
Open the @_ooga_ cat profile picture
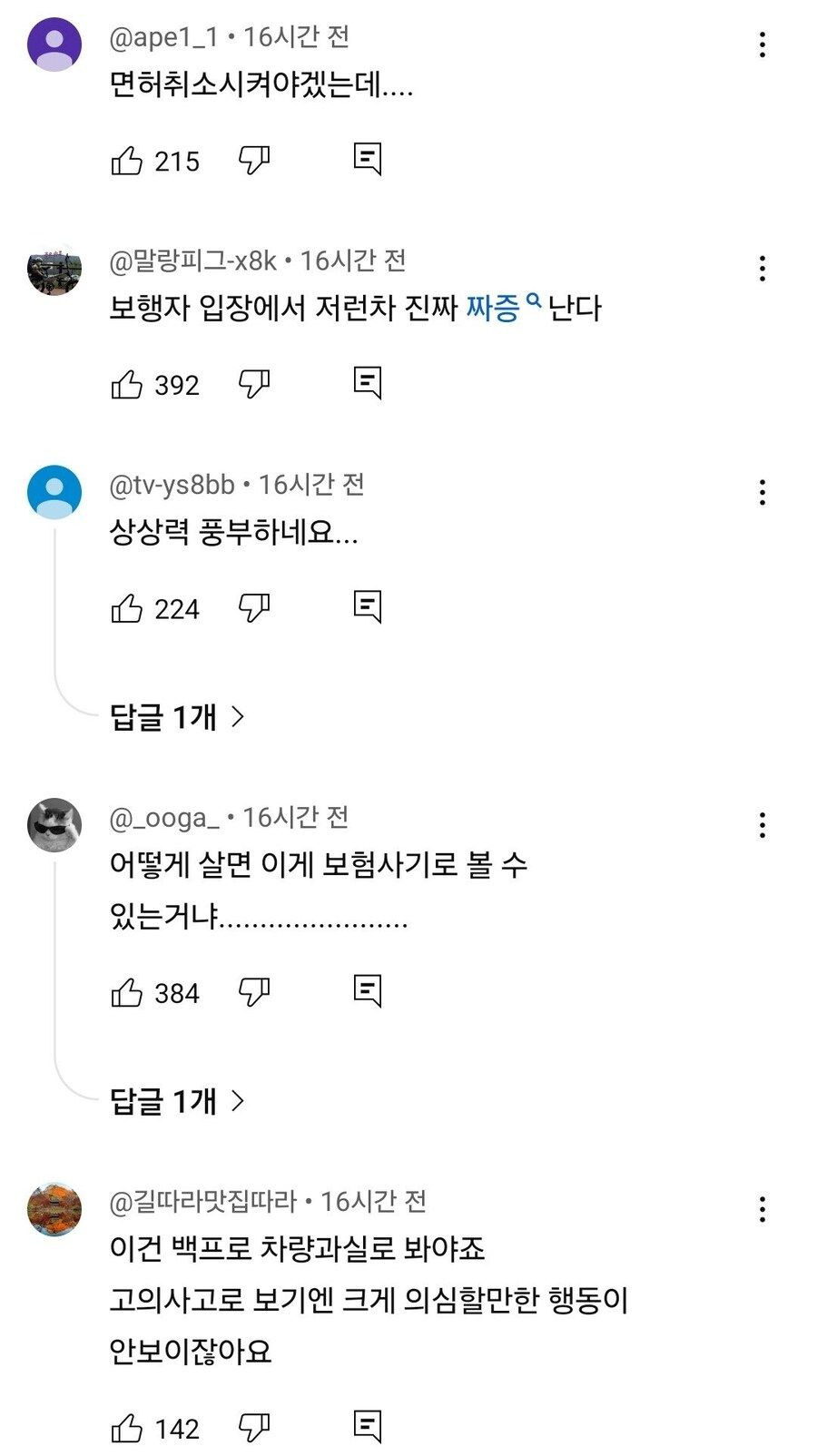[x=54, y=825]
